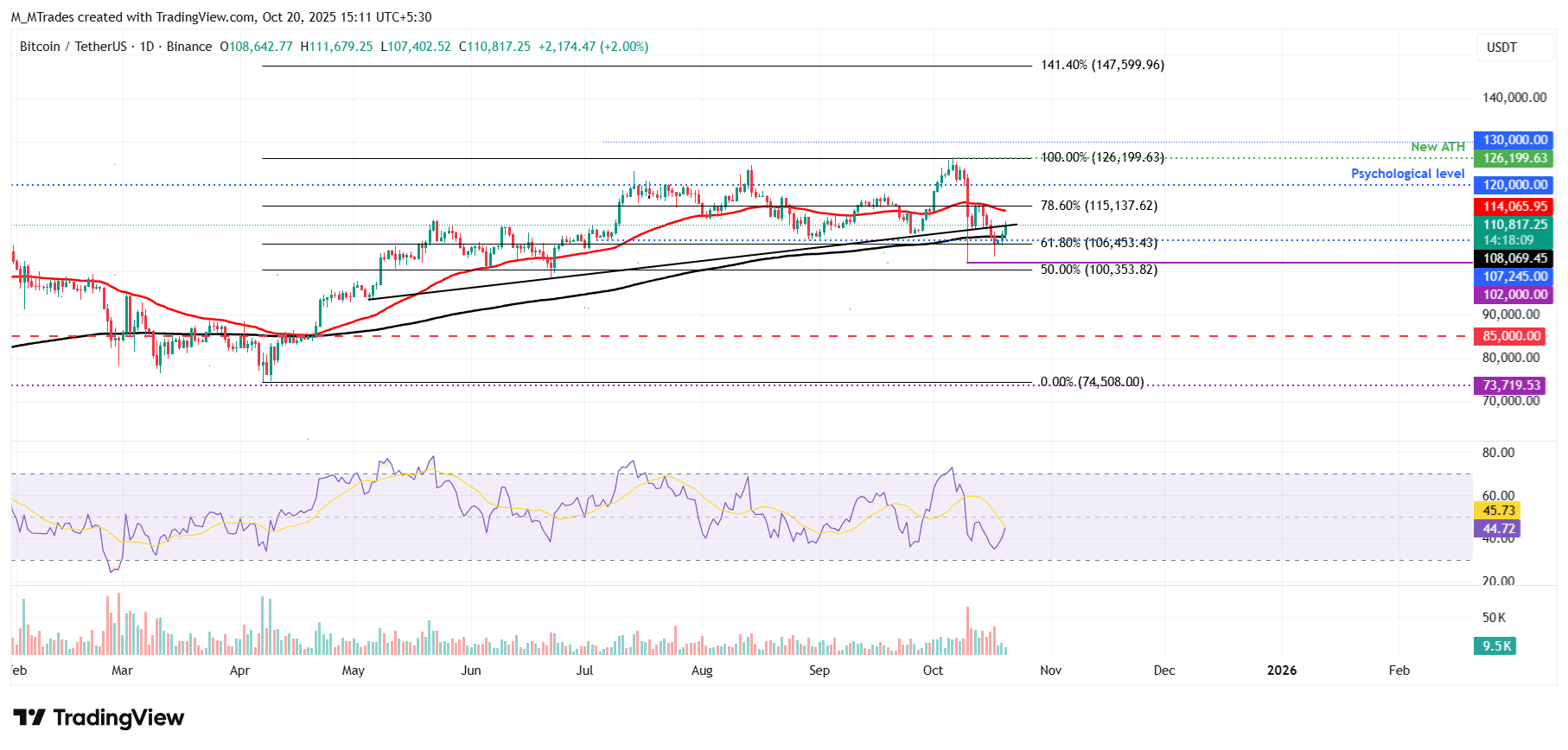
Task: Select the 61.80% Fibonacci level label
Action: (x=1098, y=244)
